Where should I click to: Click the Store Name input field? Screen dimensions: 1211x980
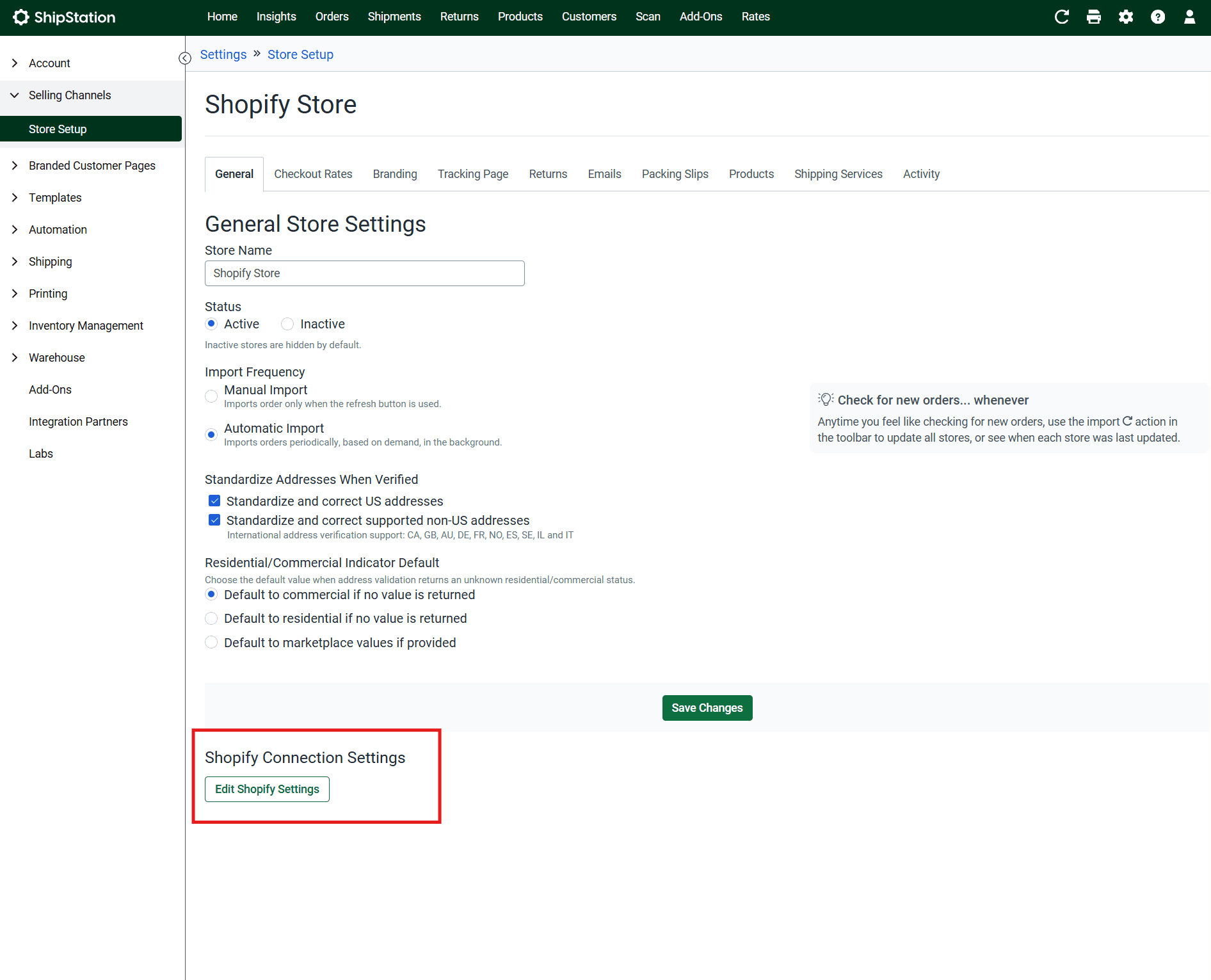365,273
